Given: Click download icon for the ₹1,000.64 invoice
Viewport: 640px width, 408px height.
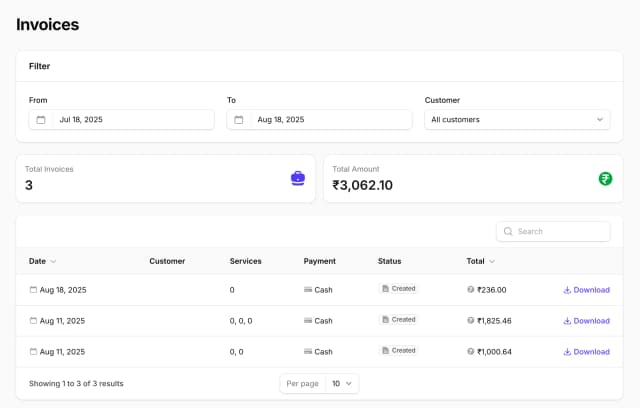Looking at the screenshot, I should click(x=567, y=352).
